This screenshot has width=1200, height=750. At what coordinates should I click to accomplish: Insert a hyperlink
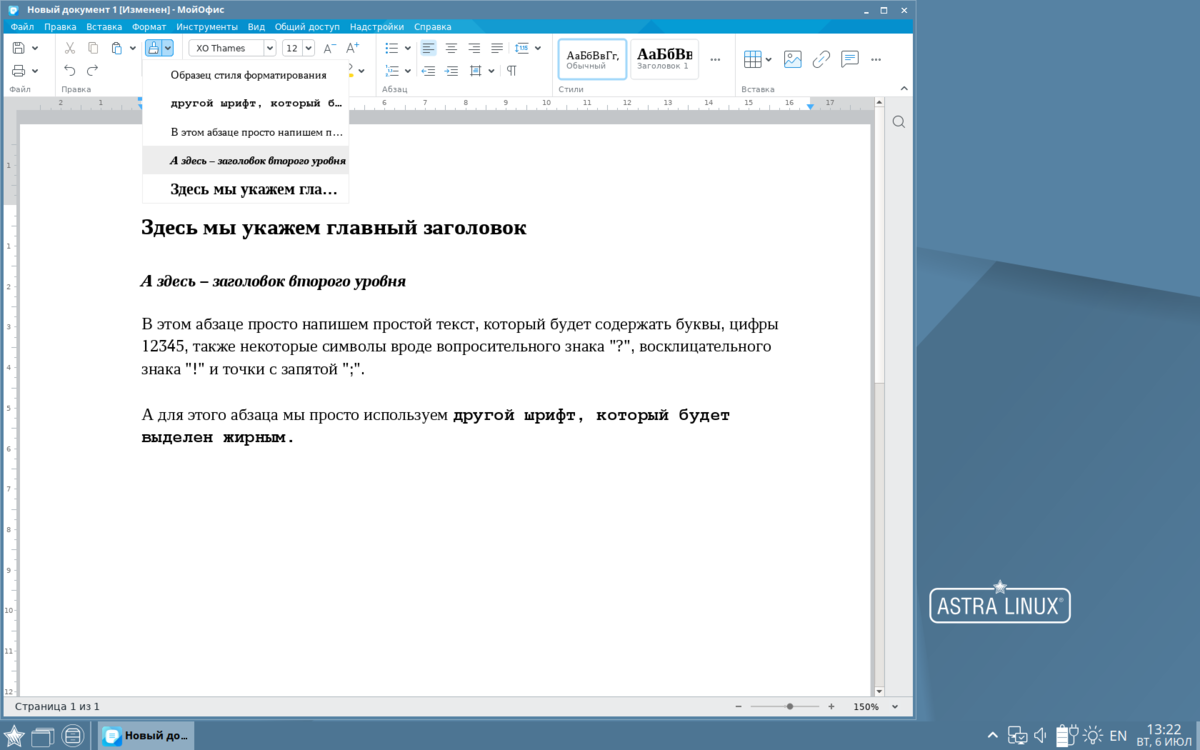tap(821, 59)
